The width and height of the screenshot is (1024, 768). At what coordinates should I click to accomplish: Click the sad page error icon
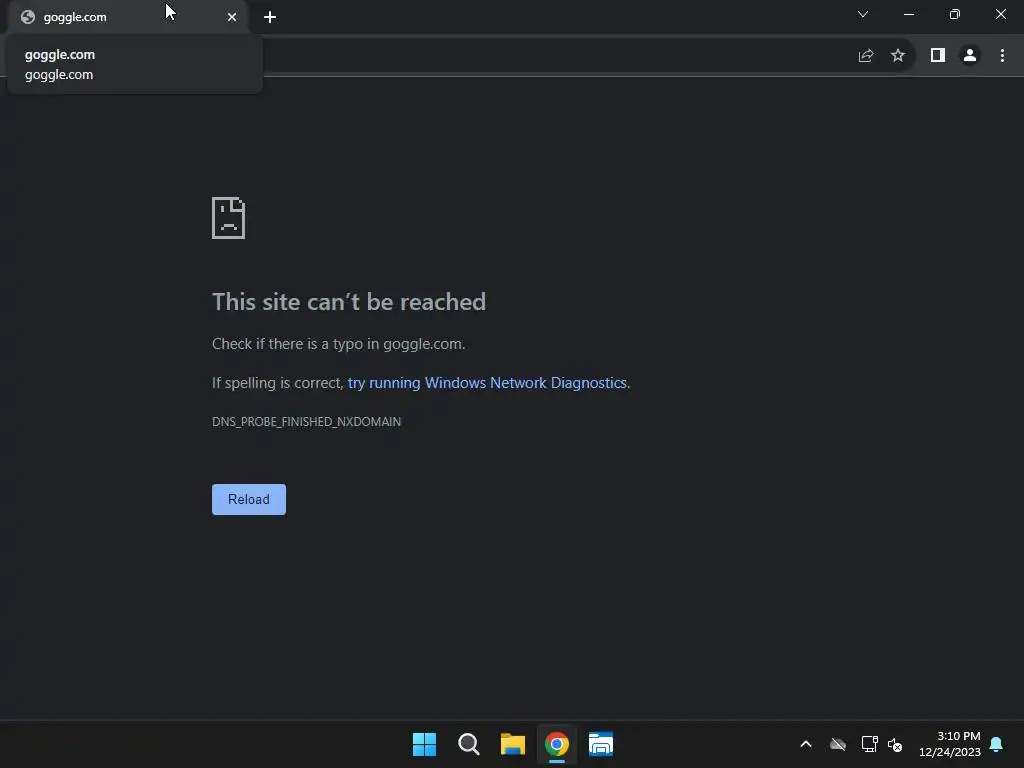(229, 218)
